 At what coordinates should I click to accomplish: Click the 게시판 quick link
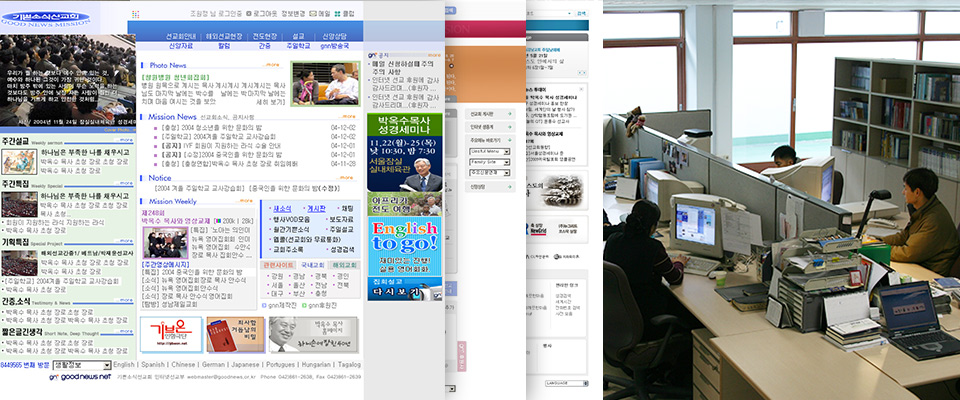[315, 208]
